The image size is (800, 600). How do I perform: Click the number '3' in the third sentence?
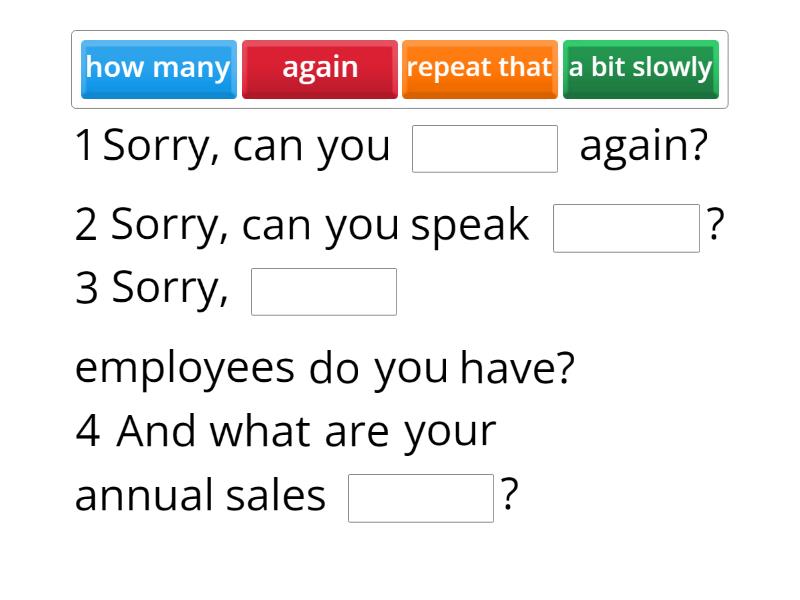84,288
